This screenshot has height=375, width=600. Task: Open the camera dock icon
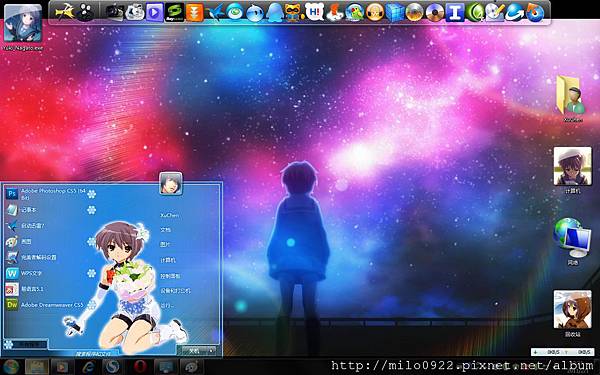click(x=114, y=12)
